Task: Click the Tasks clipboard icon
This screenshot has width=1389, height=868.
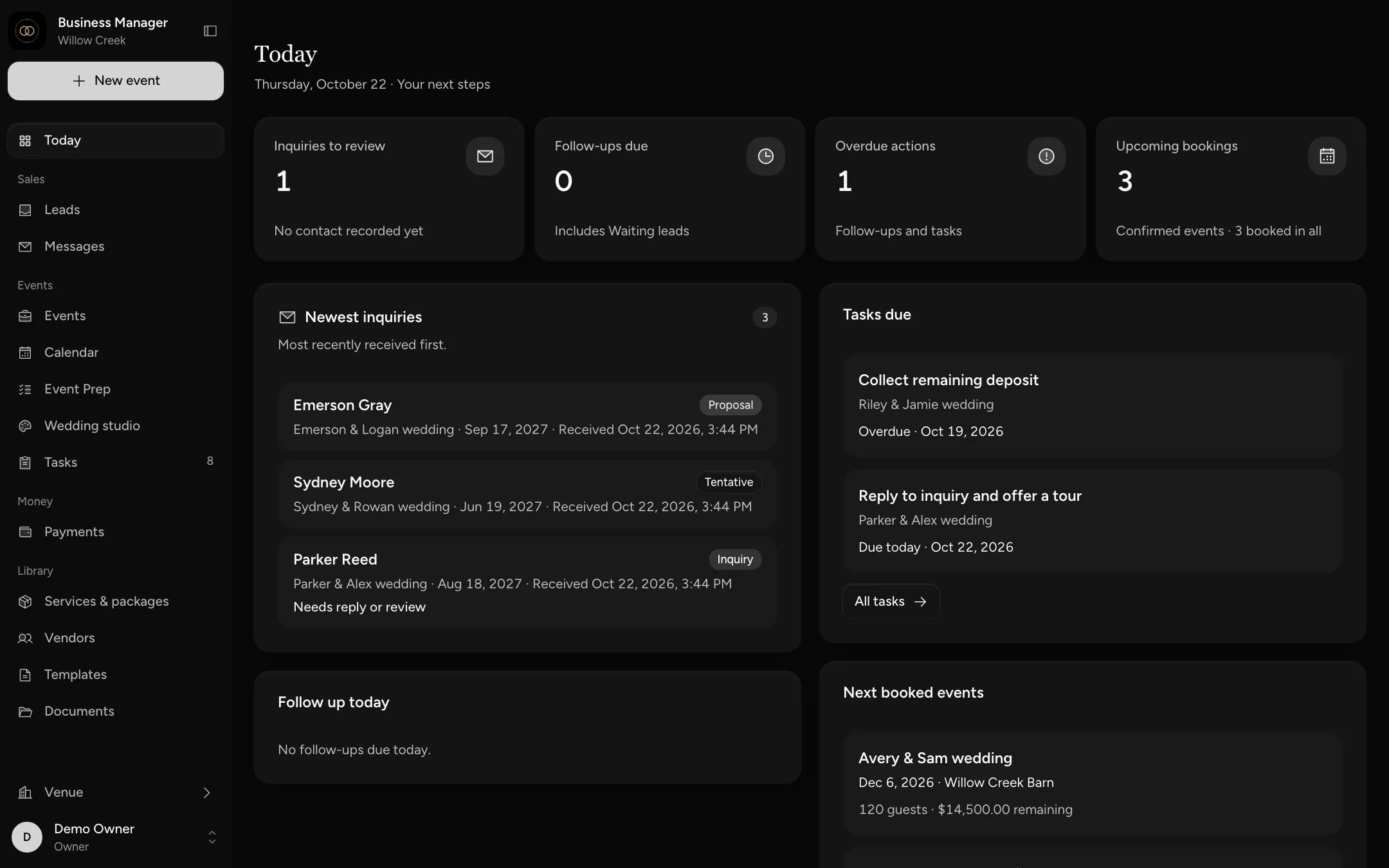Action: pyautogui.click(x=25, y=462)
